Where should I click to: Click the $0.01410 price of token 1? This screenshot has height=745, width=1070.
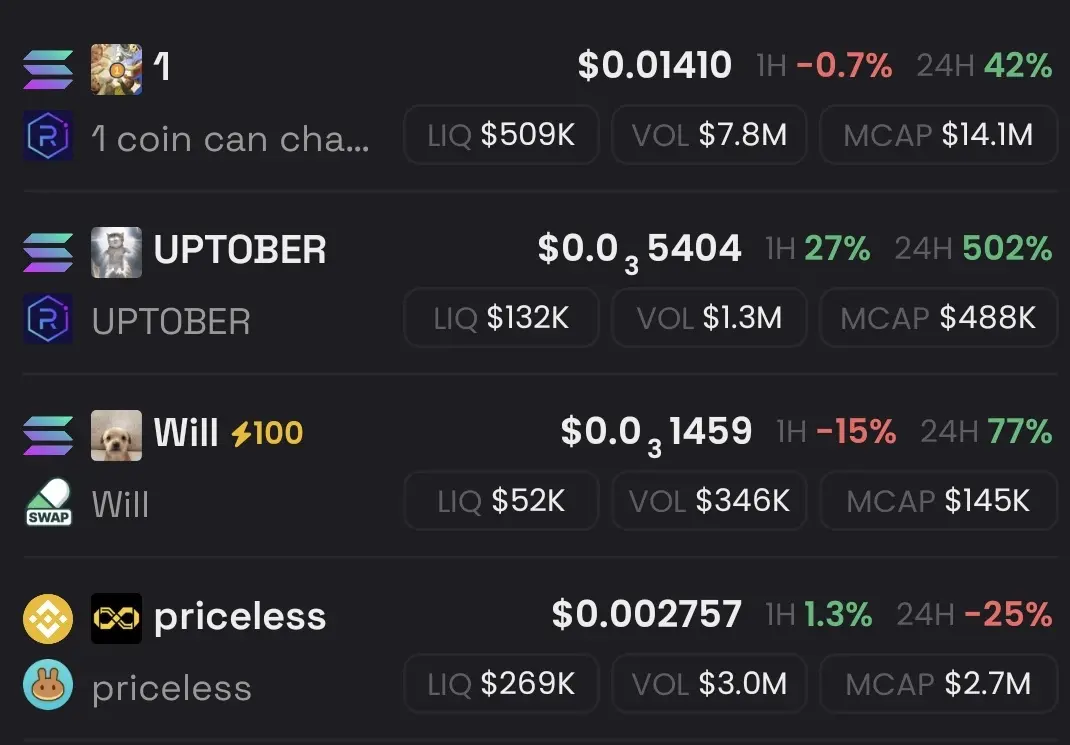click(x=654, y=65)
